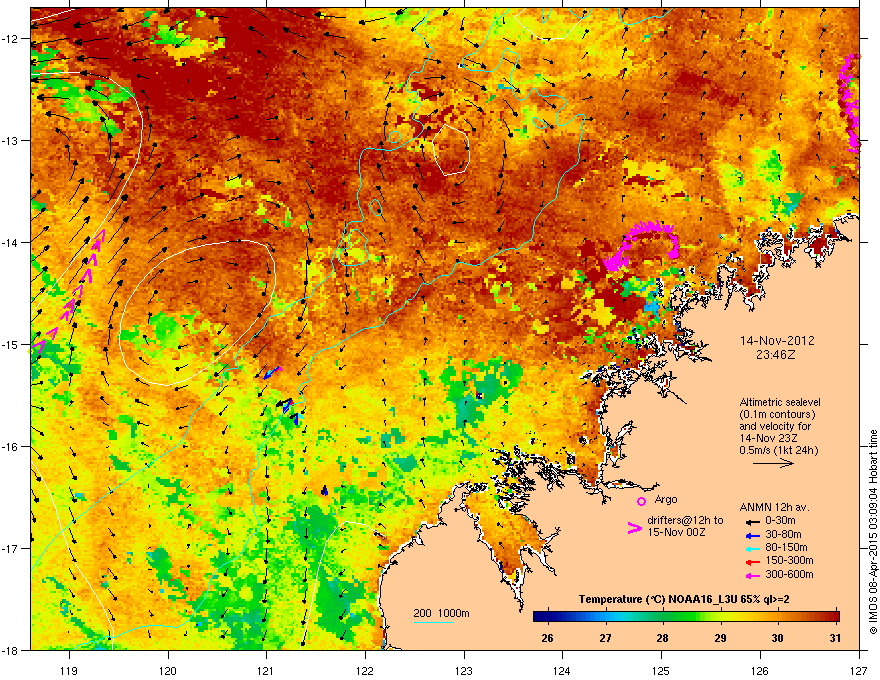This screenshot has height=680, width=880.
Task: Click the 300-600m depth label
Action: (x=789, y=574)
